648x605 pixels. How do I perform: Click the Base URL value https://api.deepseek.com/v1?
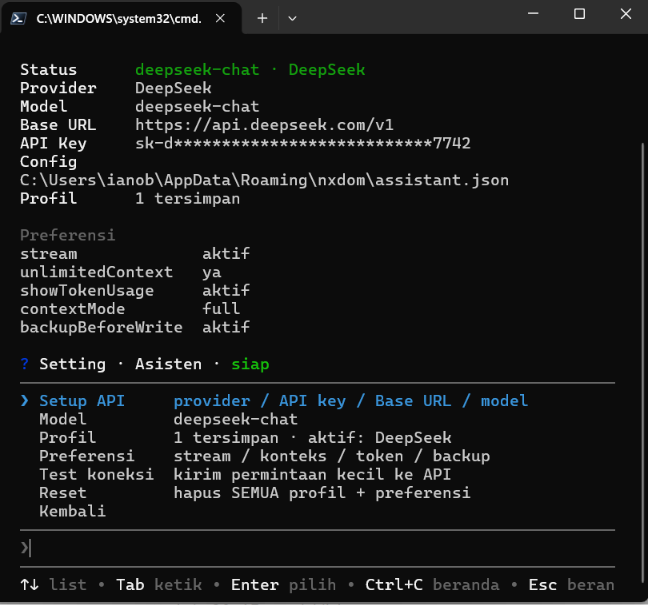pos(264,125)
